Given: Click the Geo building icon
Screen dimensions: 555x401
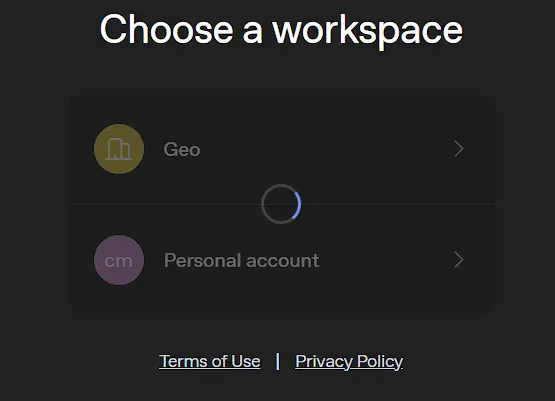Looking at the screenshot, I should pos(119,149).
